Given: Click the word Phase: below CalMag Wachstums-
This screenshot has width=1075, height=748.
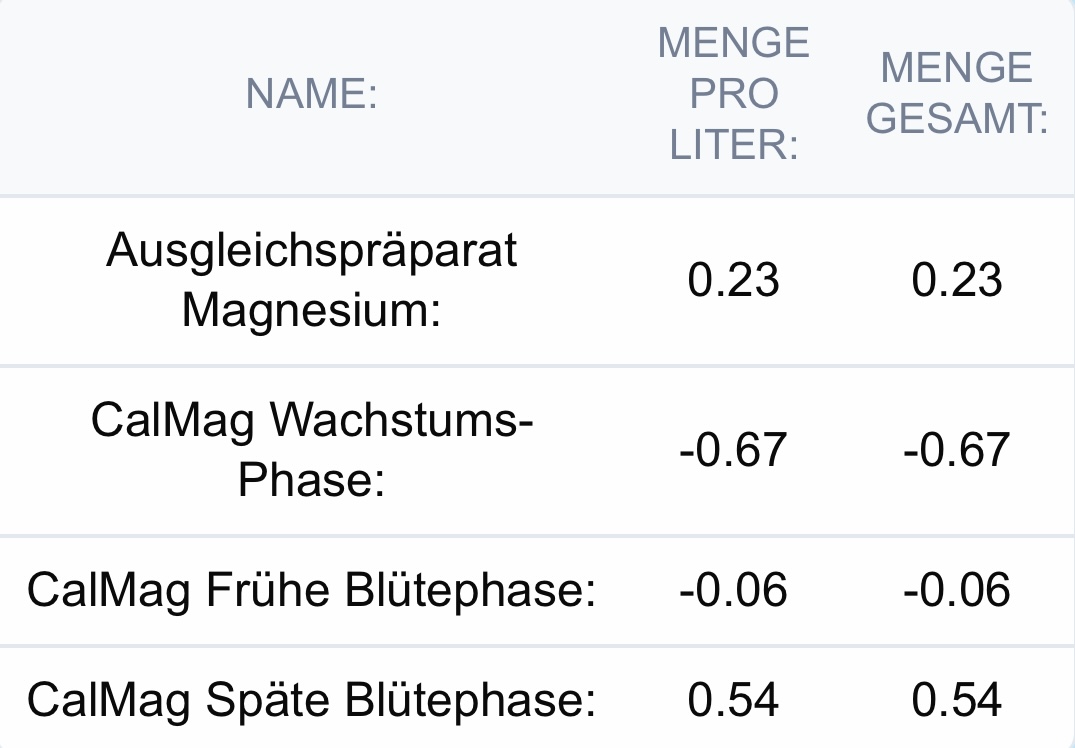Looking at the screenshot, I should (311, 481).
